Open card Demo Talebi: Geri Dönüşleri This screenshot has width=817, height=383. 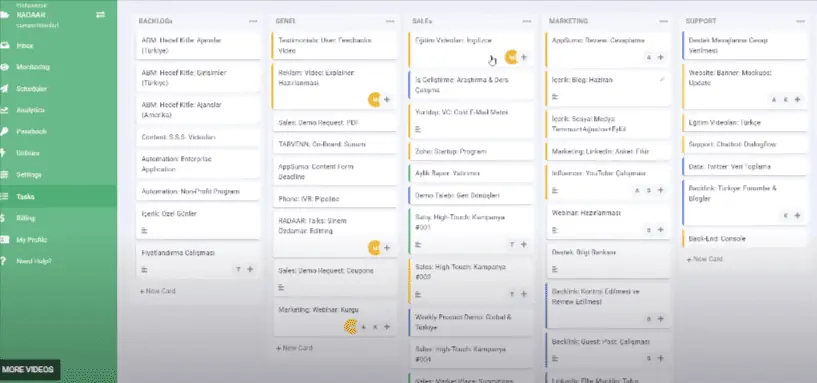[471, 195]
